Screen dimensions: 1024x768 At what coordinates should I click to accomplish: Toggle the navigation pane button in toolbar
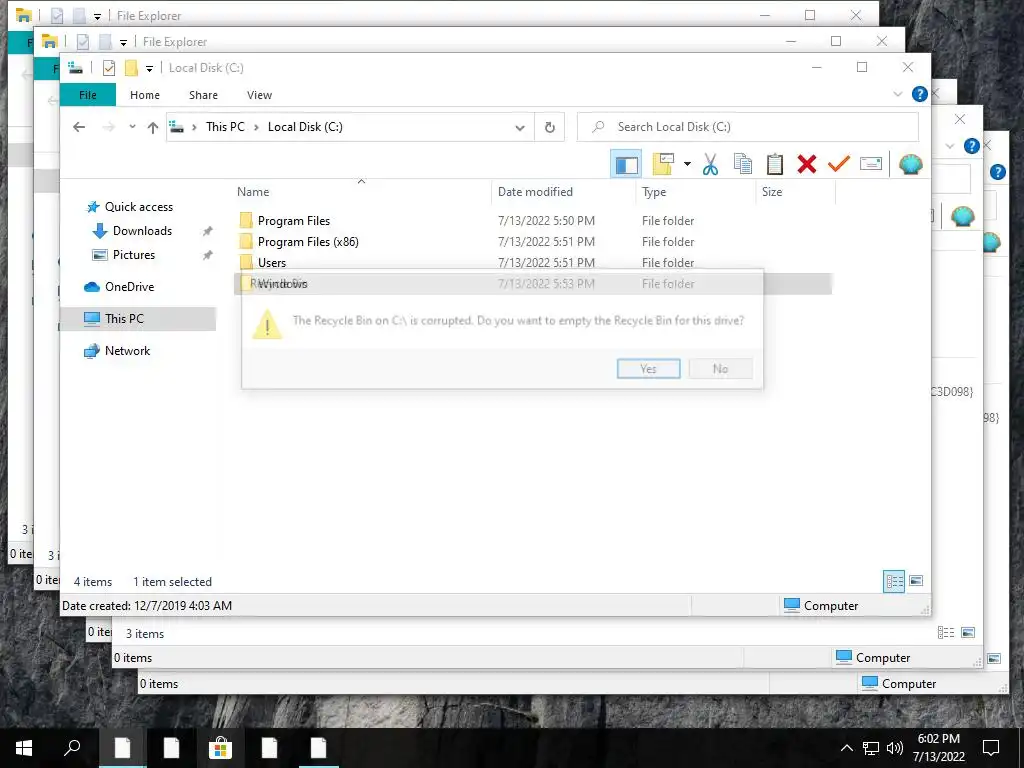click(626, 164)
